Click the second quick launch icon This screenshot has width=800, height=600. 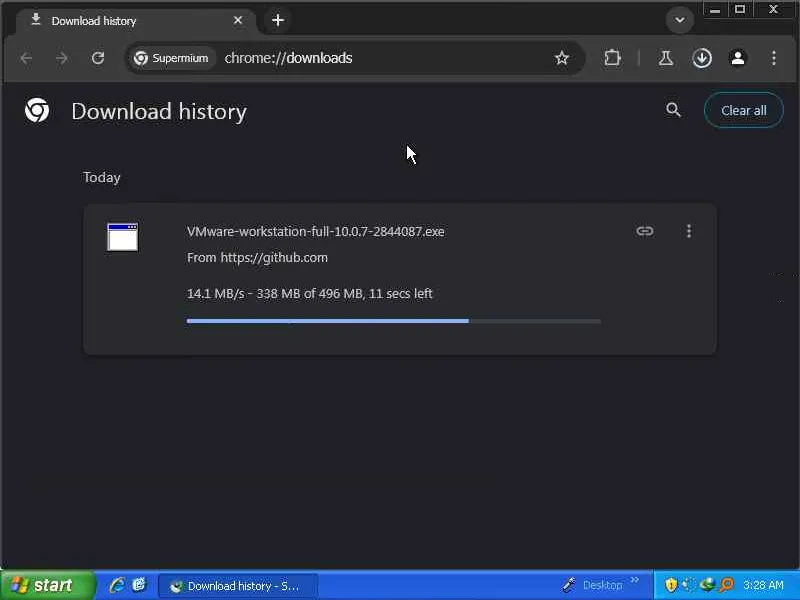pyautogui.click(x=139, y=585)
